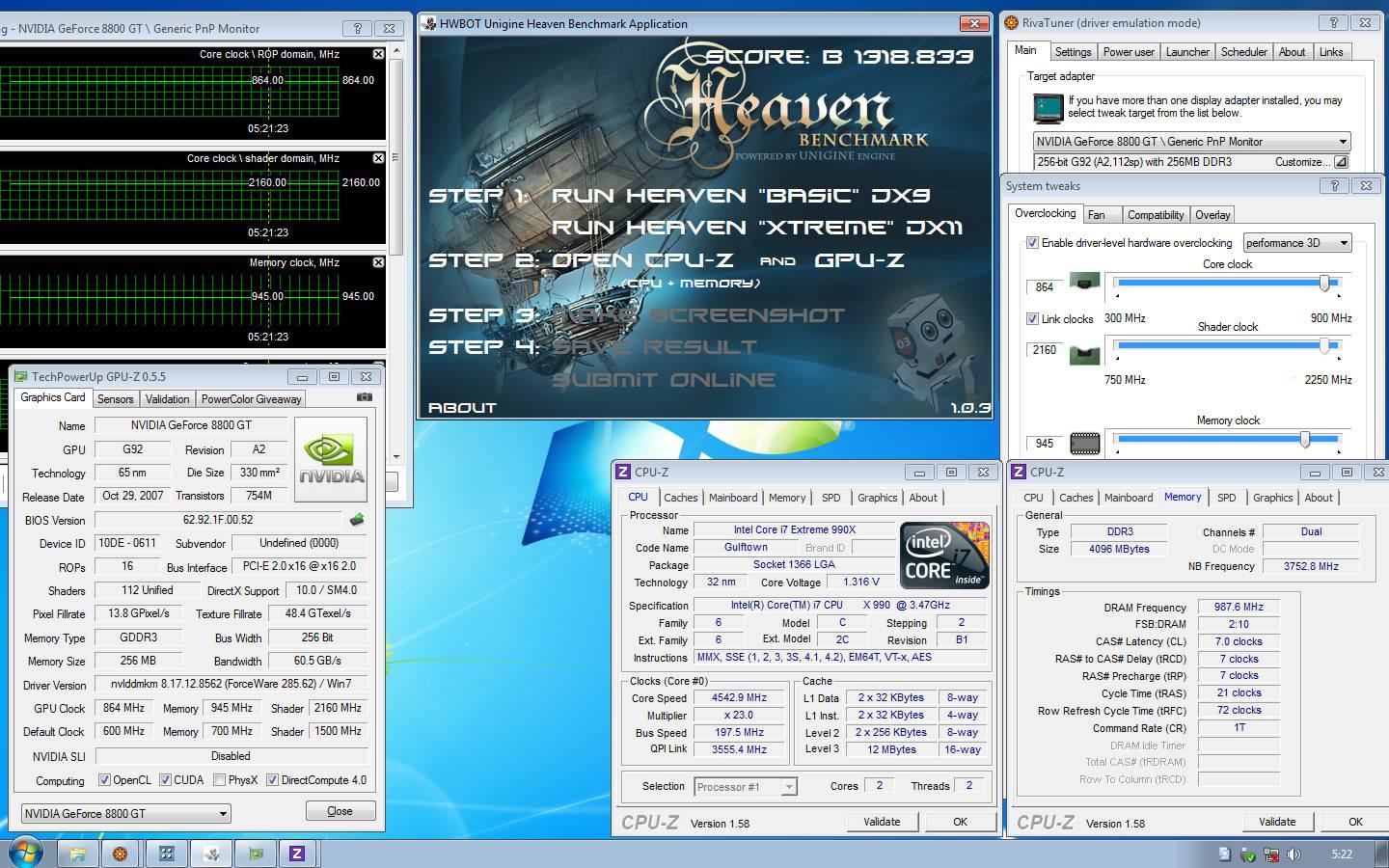Click RUN HEAVEN "BASIC" DX9

pos(740,196)
